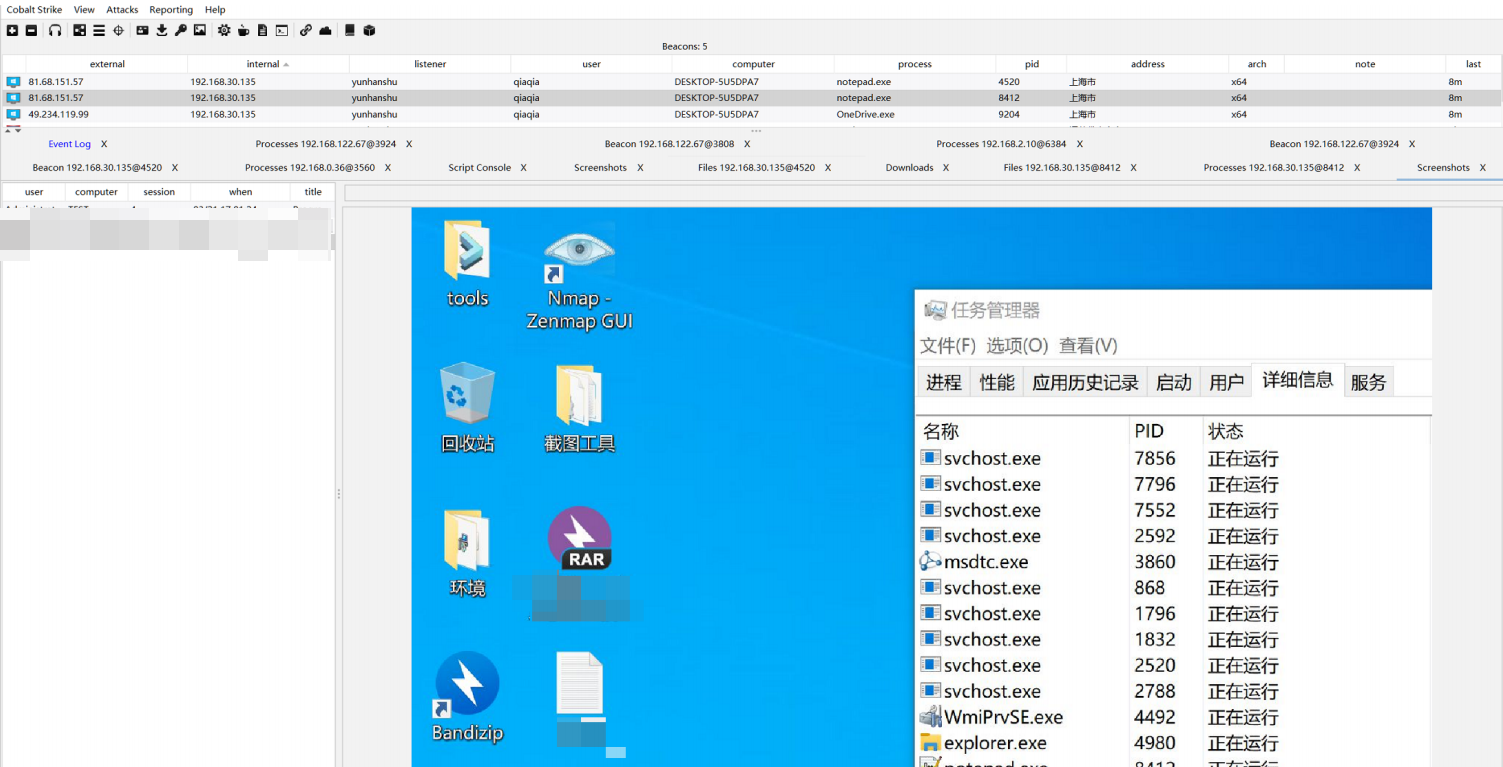The height and width of the screenshot is (767, 1503).
Task: Switch to the Script Console tab
Action: coord(479,168)
